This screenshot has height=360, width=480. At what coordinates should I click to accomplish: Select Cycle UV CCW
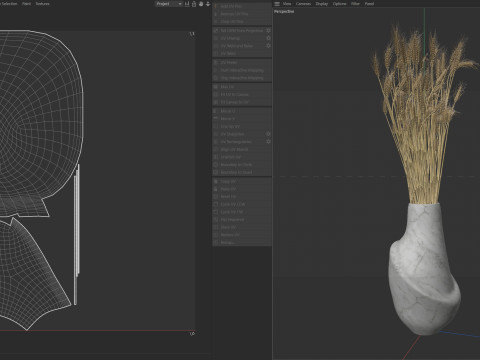coord(242,204)
